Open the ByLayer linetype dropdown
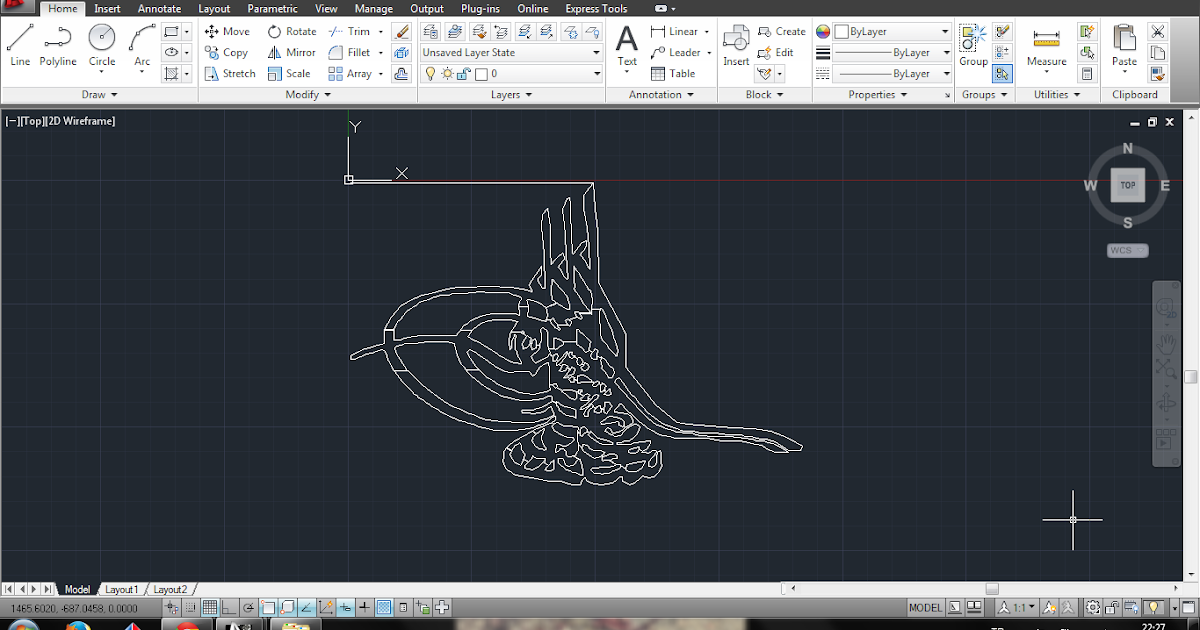Viewport: 1200px width, 630px height. [x=892, y=73]
